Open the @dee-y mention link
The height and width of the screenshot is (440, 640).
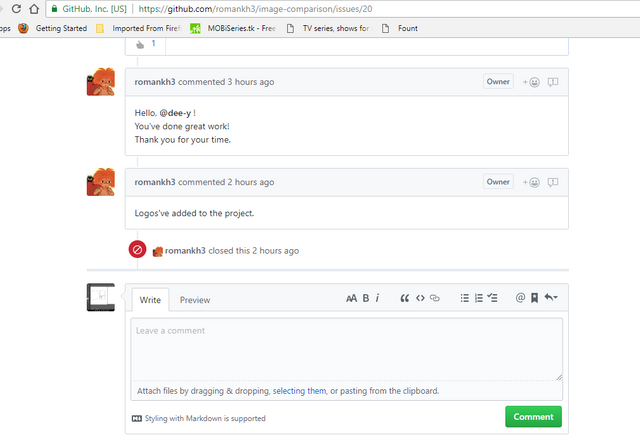point(175,113)
